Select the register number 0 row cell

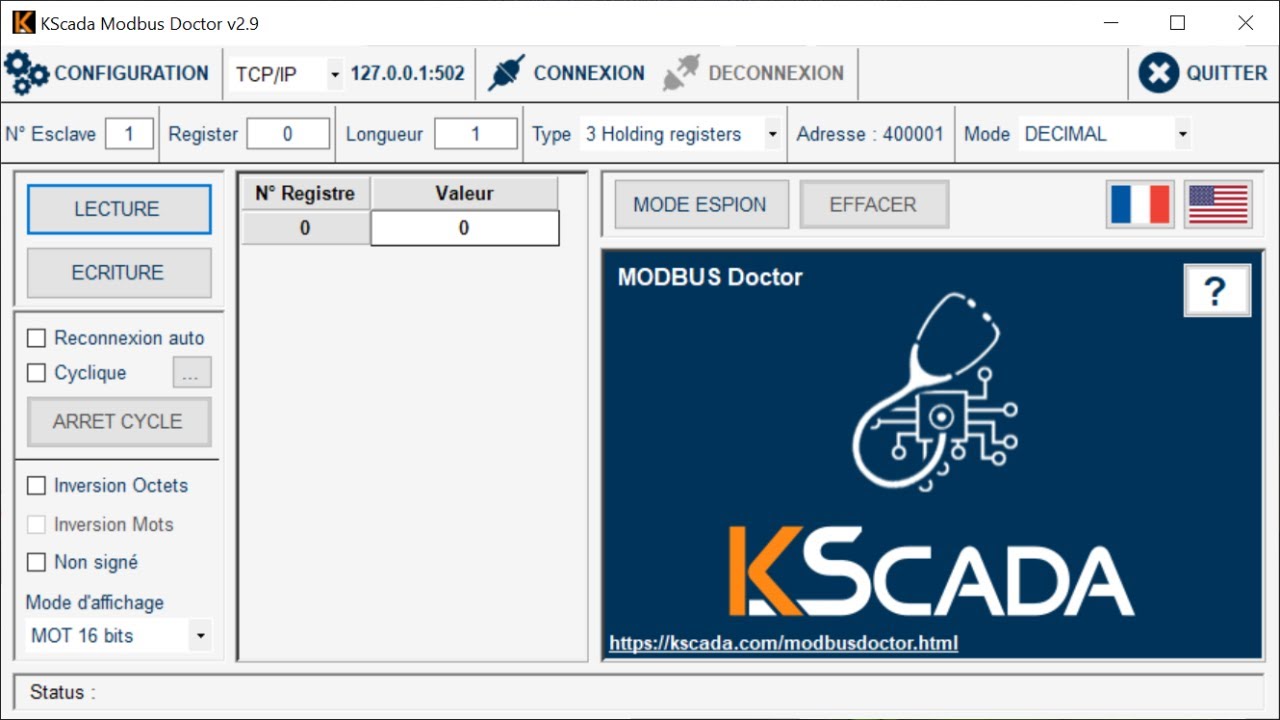305,228
